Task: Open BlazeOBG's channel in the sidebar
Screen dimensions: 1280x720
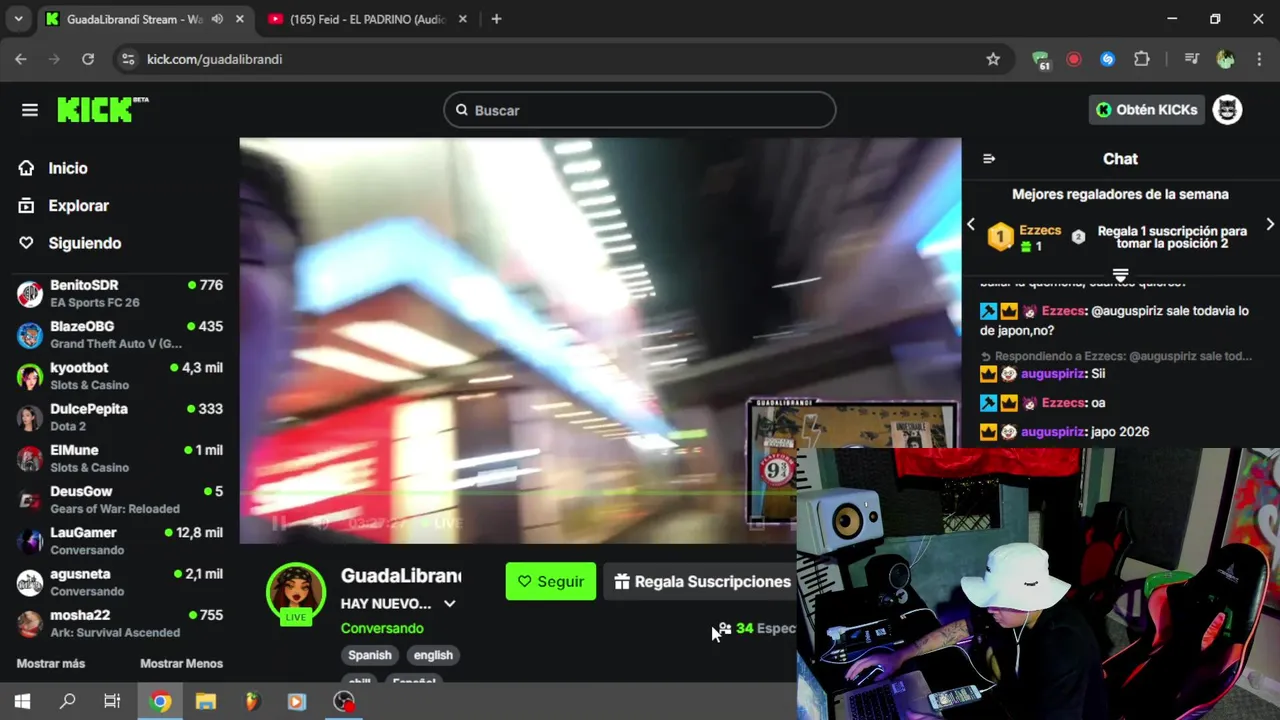Action: pyautogui.click(x=120, y=334)
